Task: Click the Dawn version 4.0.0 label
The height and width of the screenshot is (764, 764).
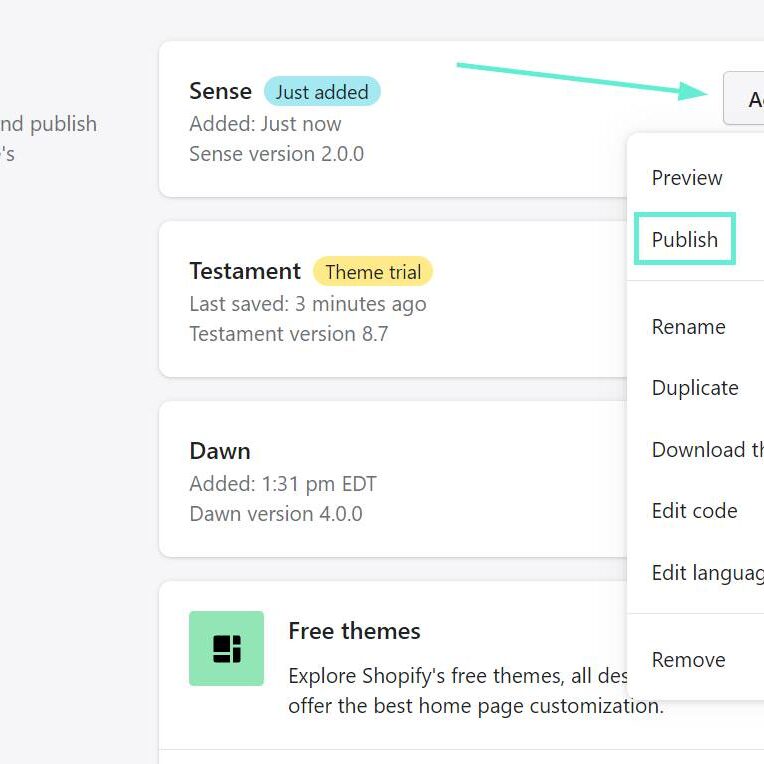Action: pos(276,514)
